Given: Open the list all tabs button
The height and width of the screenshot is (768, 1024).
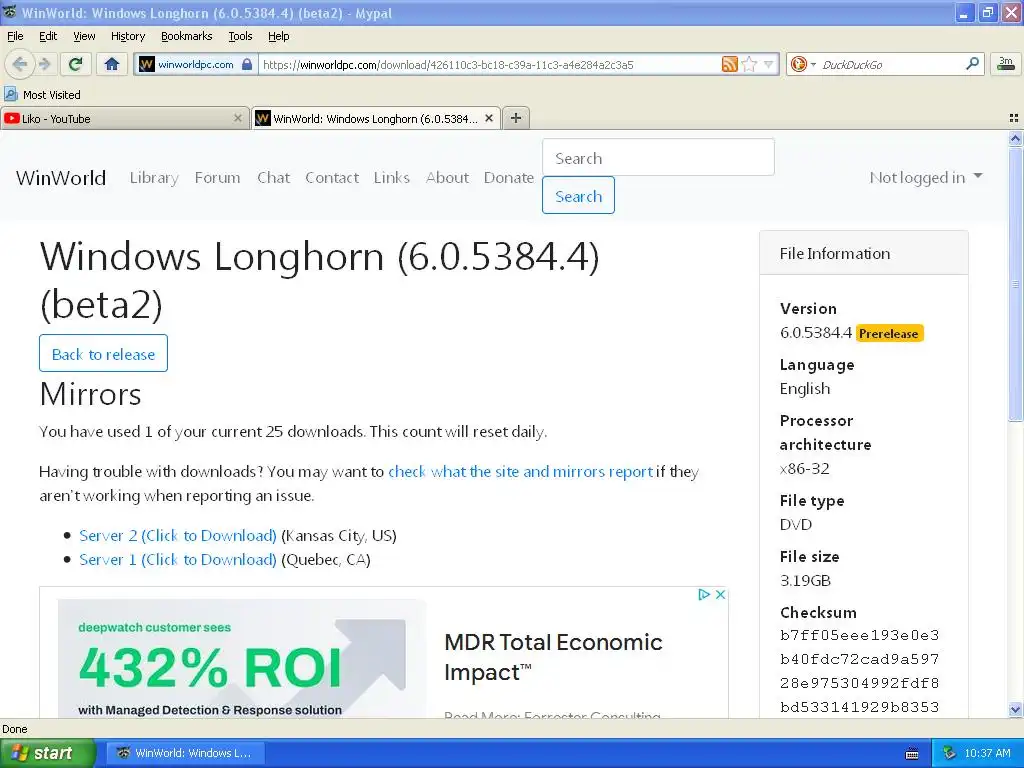Looking at the screenshot, I should click(x=1014, y=118).
